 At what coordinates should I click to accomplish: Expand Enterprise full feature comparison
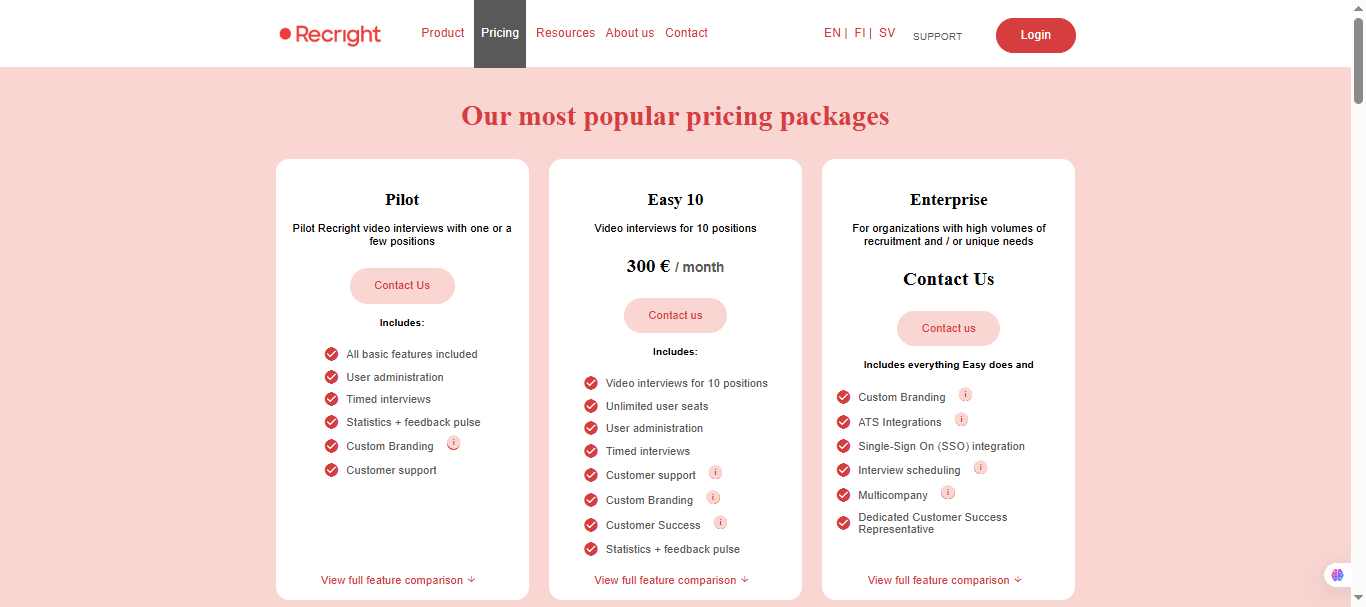tap(944, 580)
